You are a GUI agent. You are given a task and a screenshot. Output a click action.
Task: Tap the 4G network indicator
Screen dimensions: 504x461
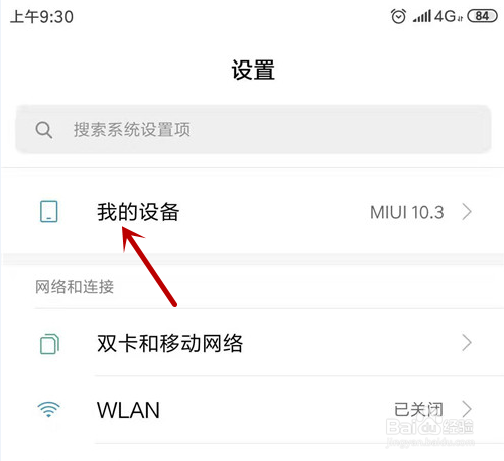click(x=448, y=16)
